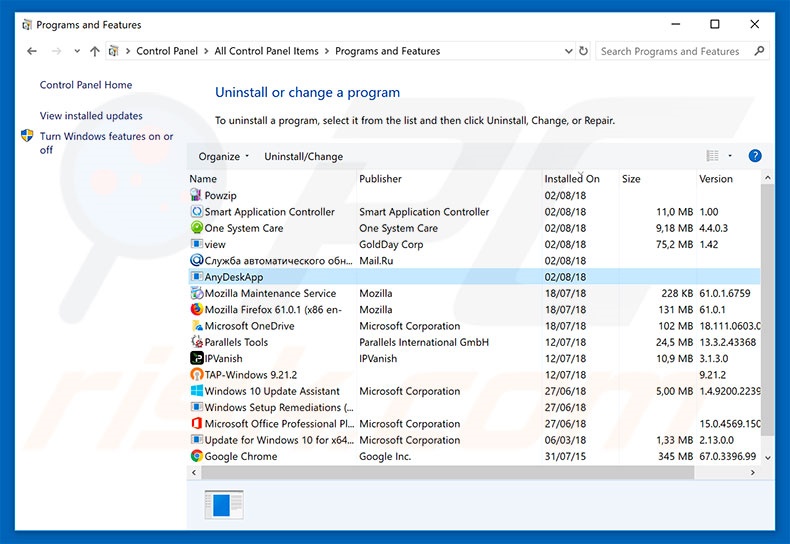Viewport: 790px width, 544px height.
Task: Click the Windows features shield icon
Action: pos(27,135)
